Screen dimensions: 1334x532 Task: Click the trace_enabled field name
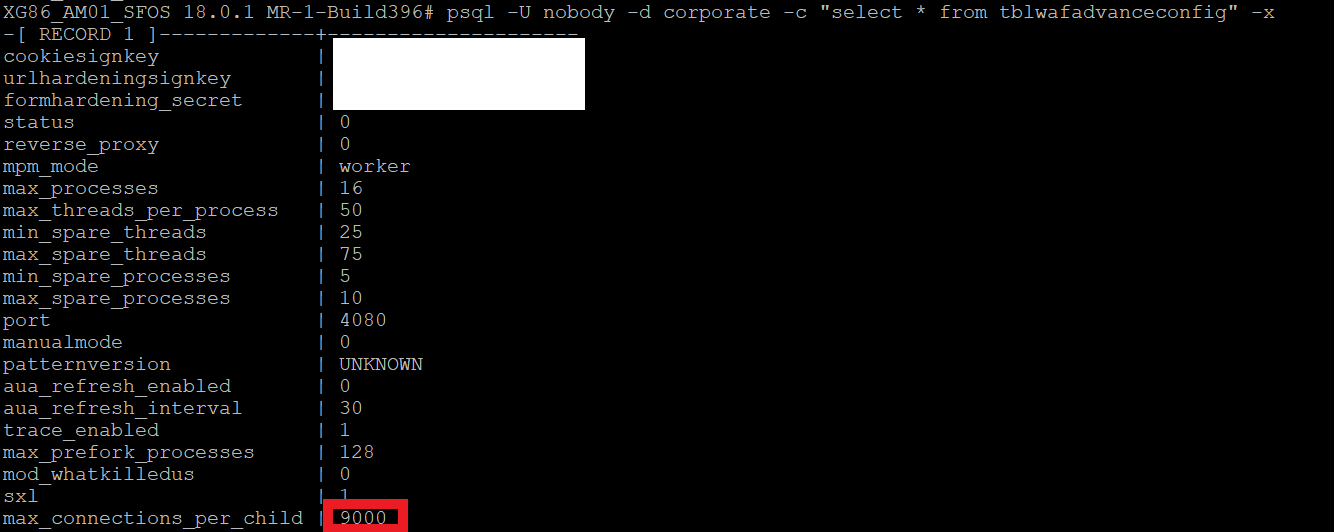point(81,430)
